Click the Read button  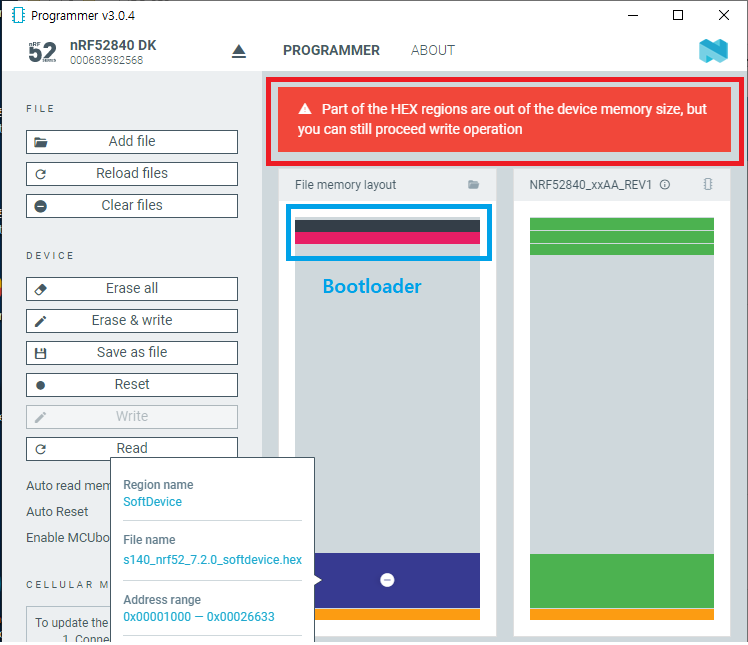[x=132, y=448]
